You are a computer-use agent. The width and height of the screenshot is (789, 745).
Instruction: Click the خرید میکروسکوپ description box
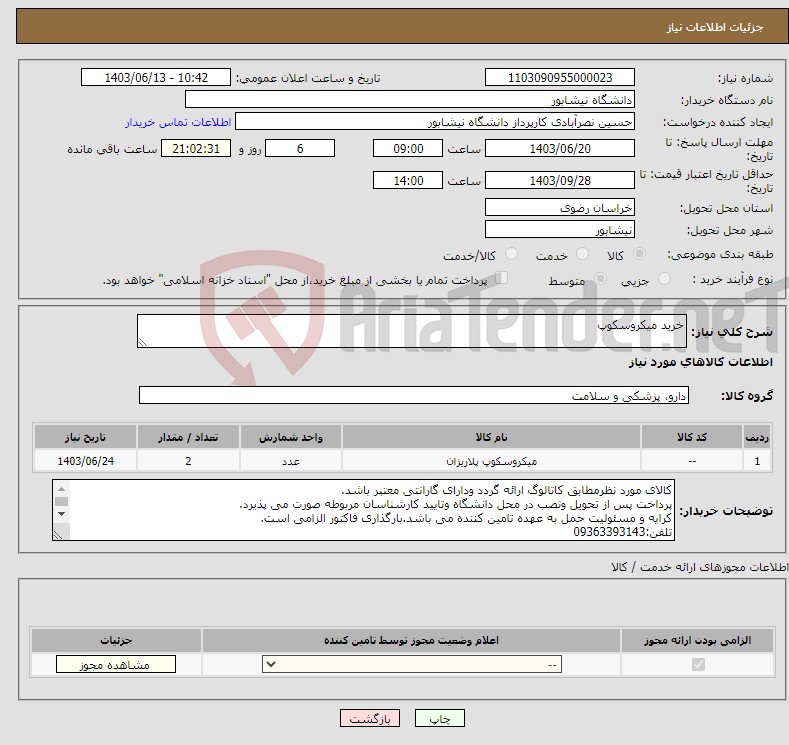[412, 330]
